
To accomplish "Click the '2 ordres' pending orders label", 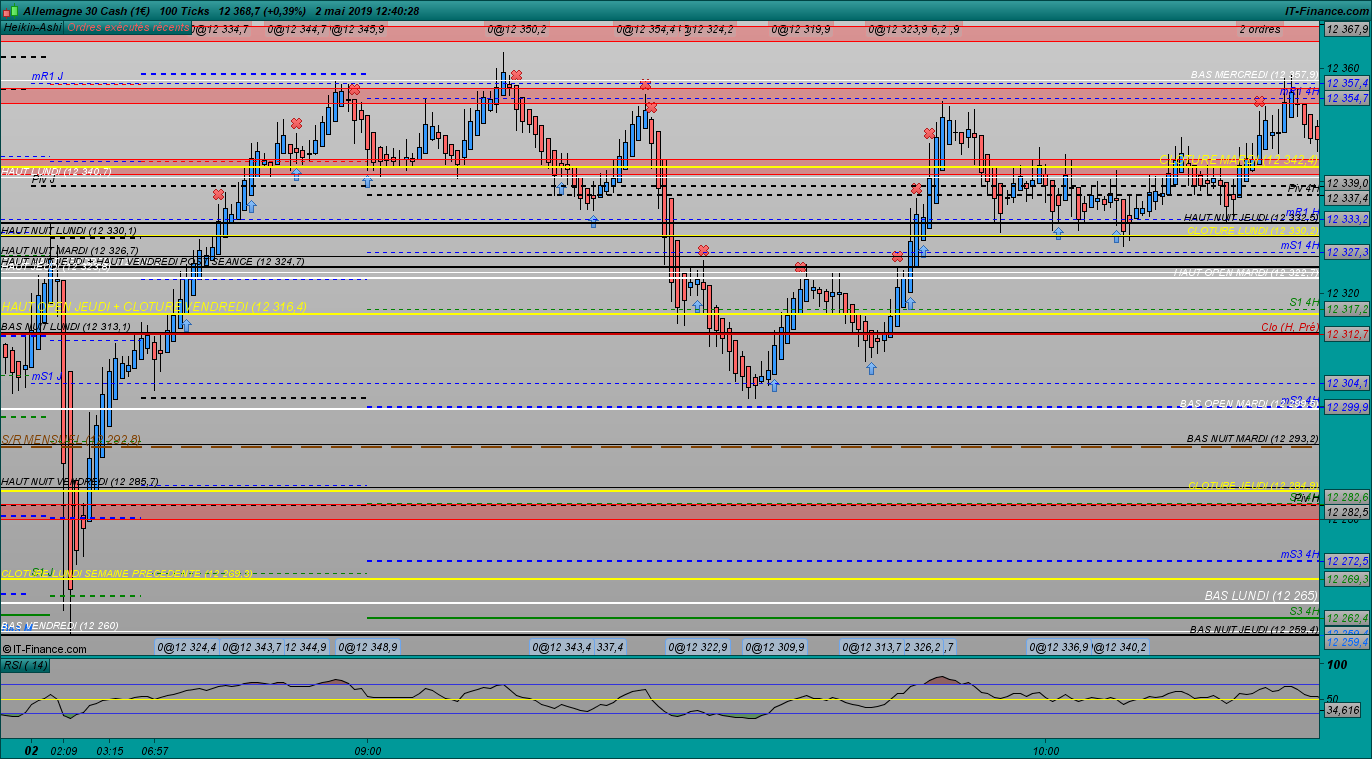I will pos(1259,30).
